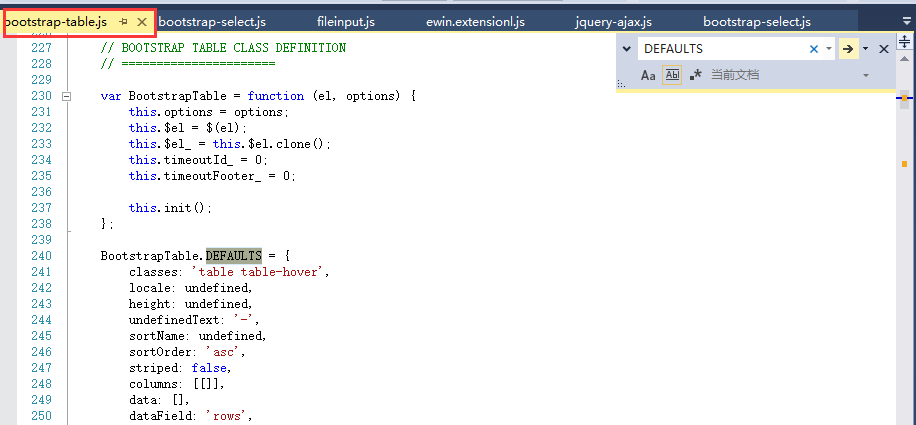Click the DEFAULTS search input field
The image size is (916, 425).
click(724, 49)
